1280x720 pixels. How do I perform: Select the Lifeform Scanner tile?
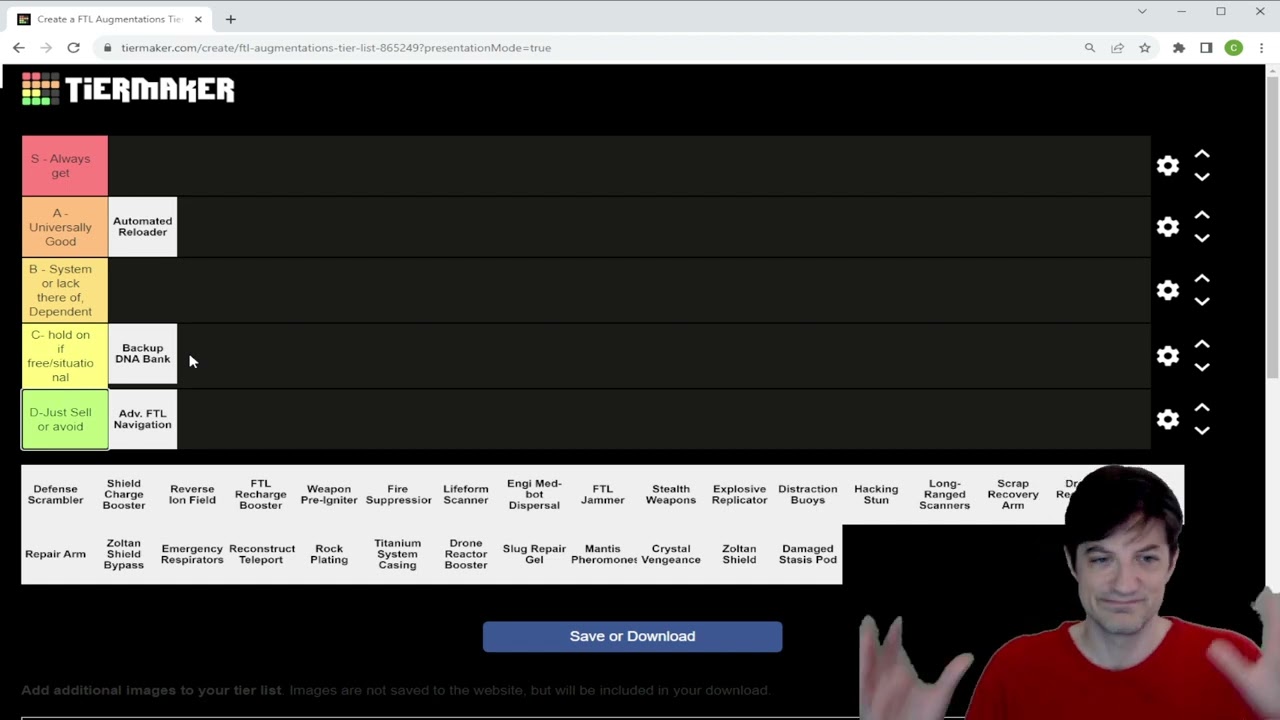pyautogui.click(x=466, y=495)
